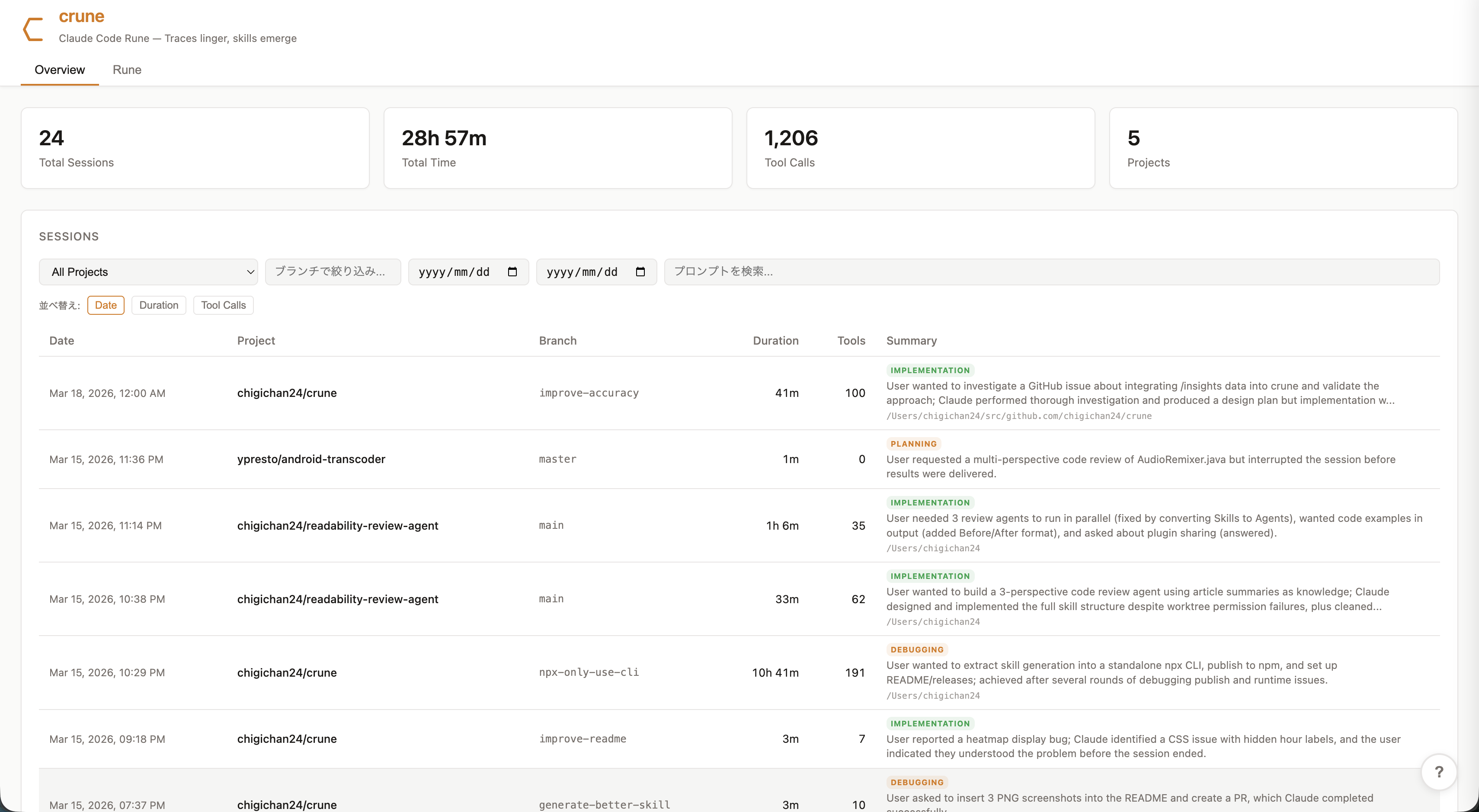Click the DEBUGGING category badge
The width and height of the screenshot is (1479, 812).
[x=916, y=649]
